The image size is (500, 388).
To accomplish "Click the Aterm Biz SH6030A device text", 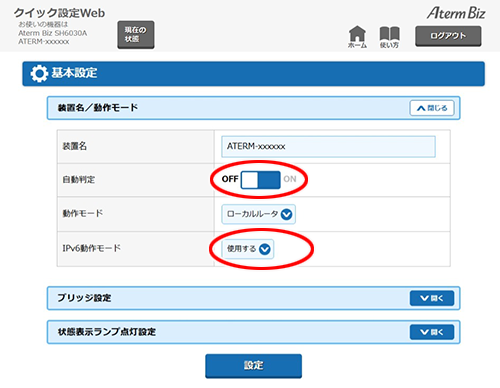I will (52, 33).
